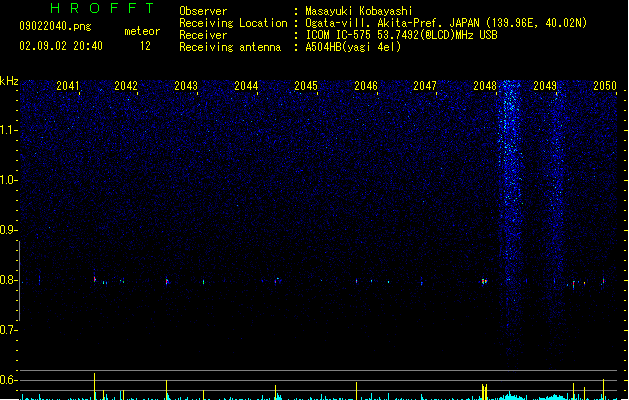Click the 0.8 frequency axis label
Image resolution: width=629 pixels, height=400 pixels.
coord(9,280)
